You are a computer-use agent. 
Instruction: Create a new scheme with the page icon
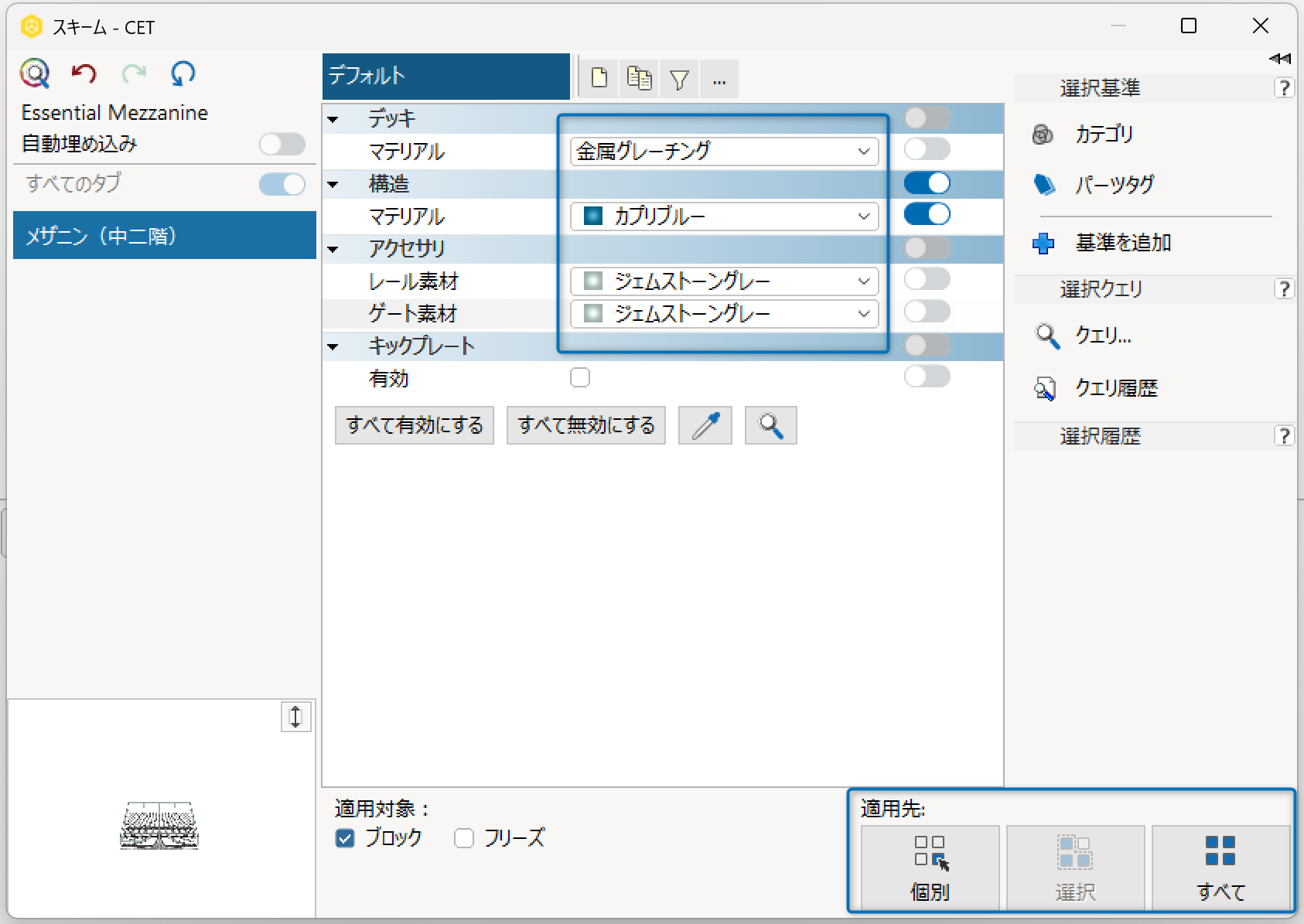click(x=599, y=78)
